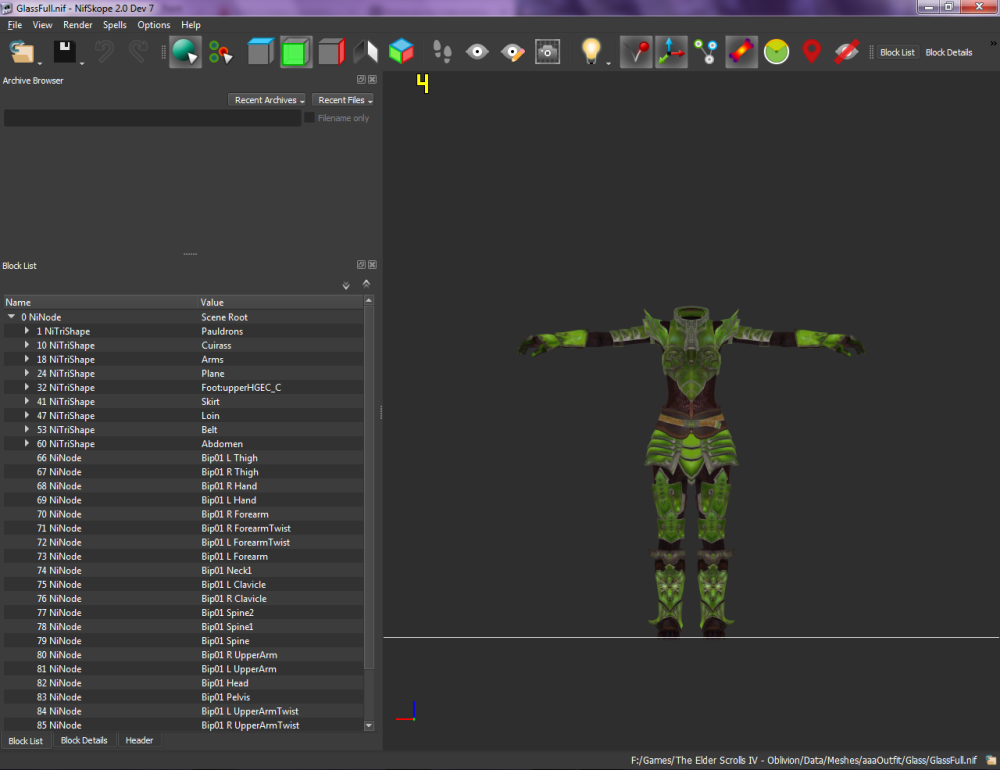1000x770 pixels.
Task: Click the save floppy disk icon
Action: tap(64, 52)
